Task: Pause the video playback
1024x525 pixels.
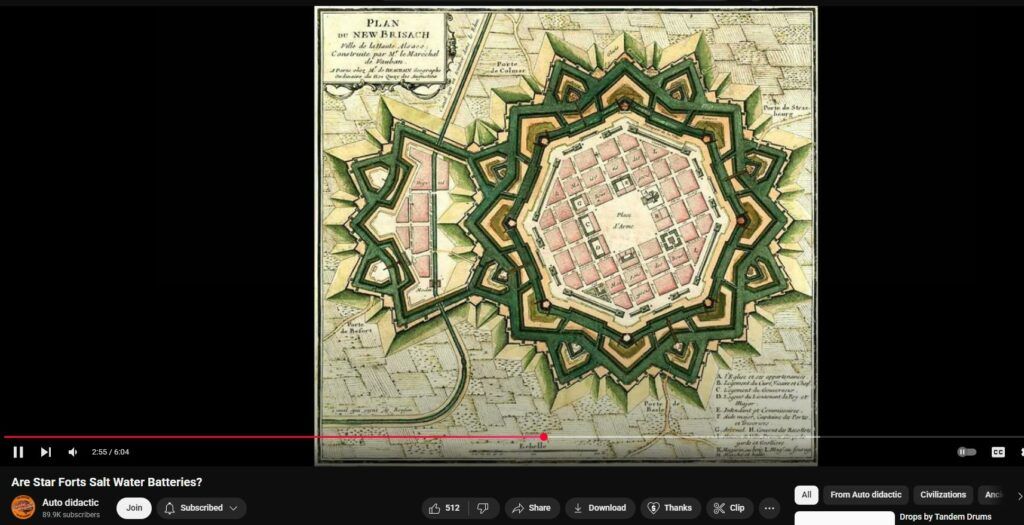Action: coord(18,452)
